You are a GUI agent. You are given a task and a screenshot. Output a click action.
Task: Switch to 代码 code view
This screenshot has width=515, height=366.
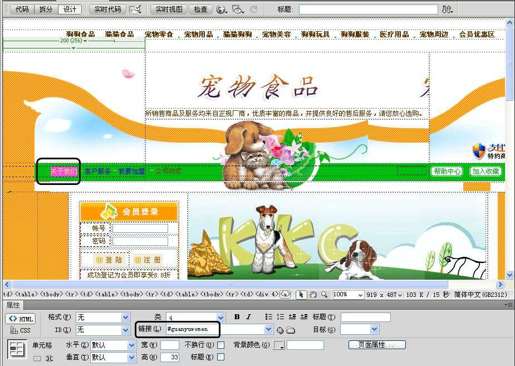tap(22, 9)
